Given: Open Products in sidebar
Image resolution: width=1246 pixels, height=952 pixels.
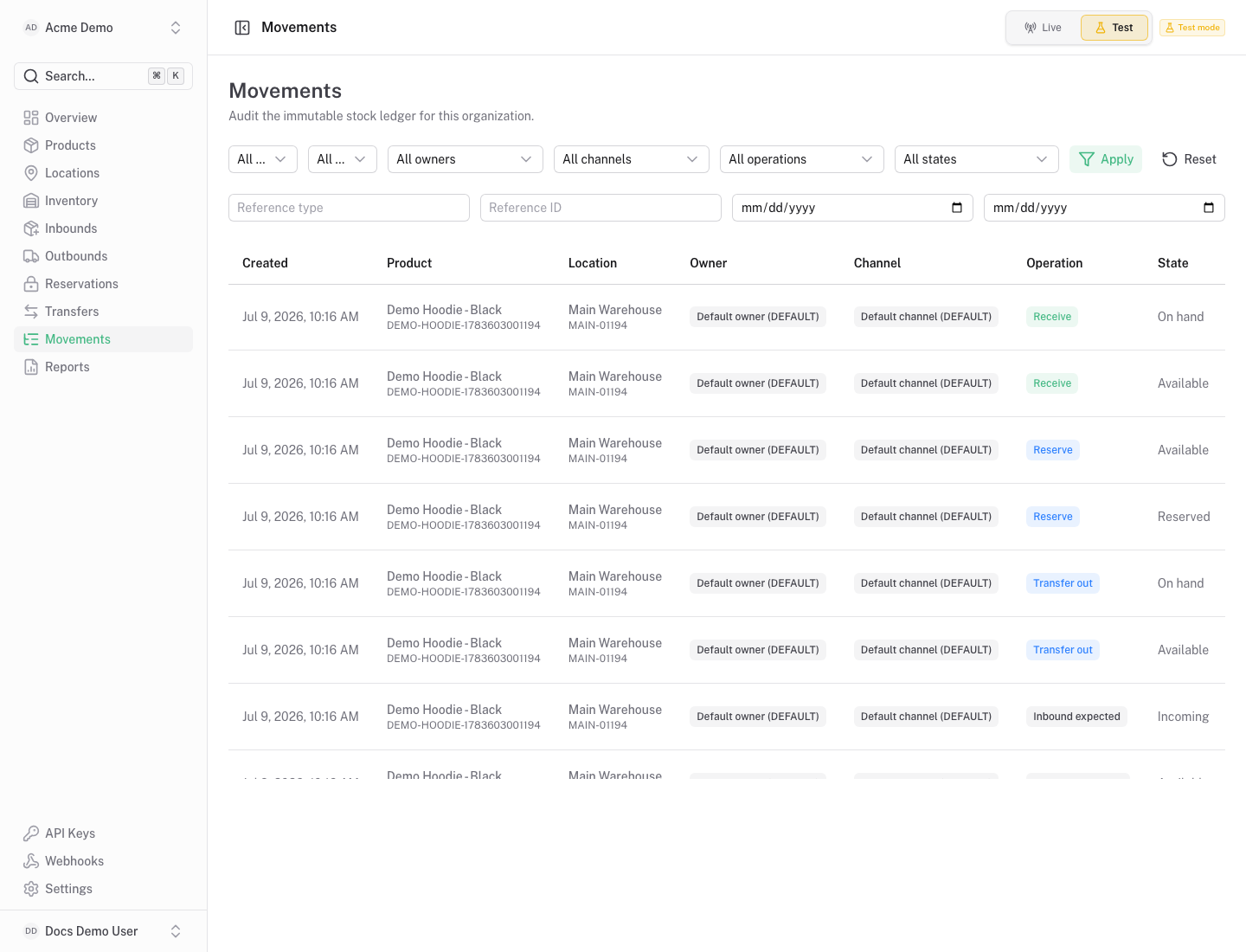Looking at the screenshot, I should click(103, 145).
